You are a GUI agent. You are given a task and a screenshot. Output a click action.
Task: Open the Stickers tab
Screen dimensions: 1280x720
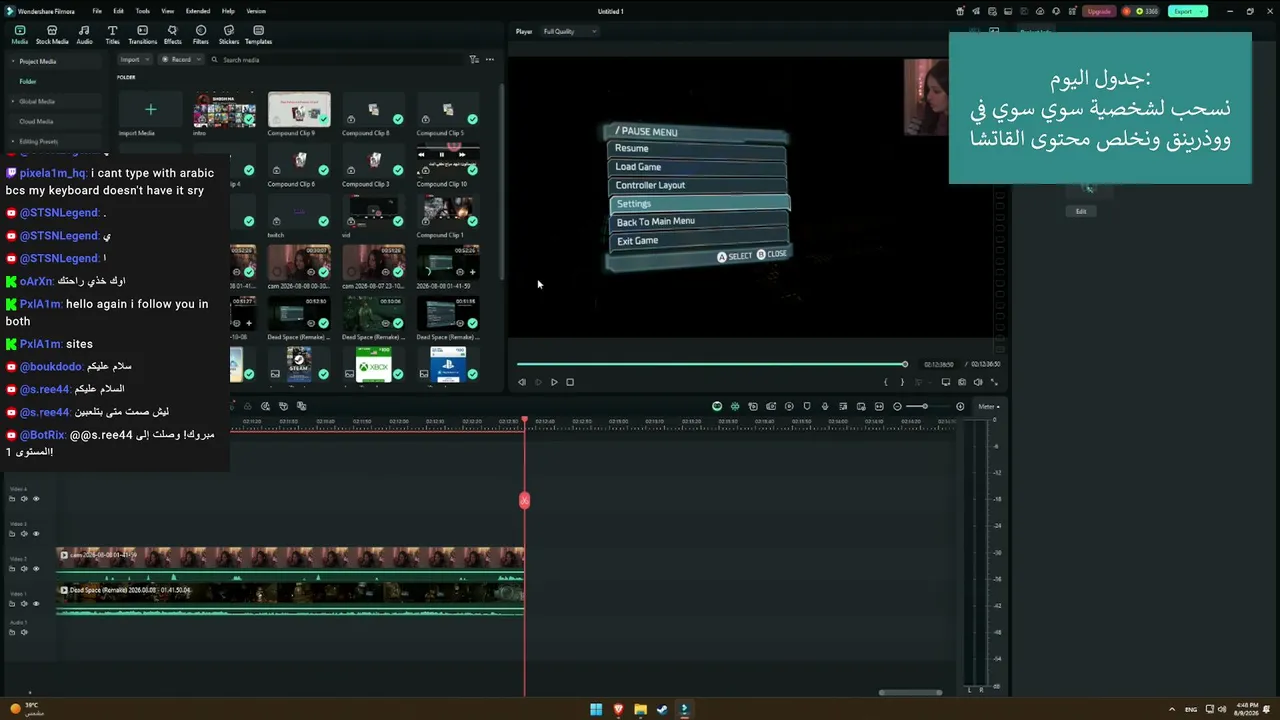pos(229,35)
